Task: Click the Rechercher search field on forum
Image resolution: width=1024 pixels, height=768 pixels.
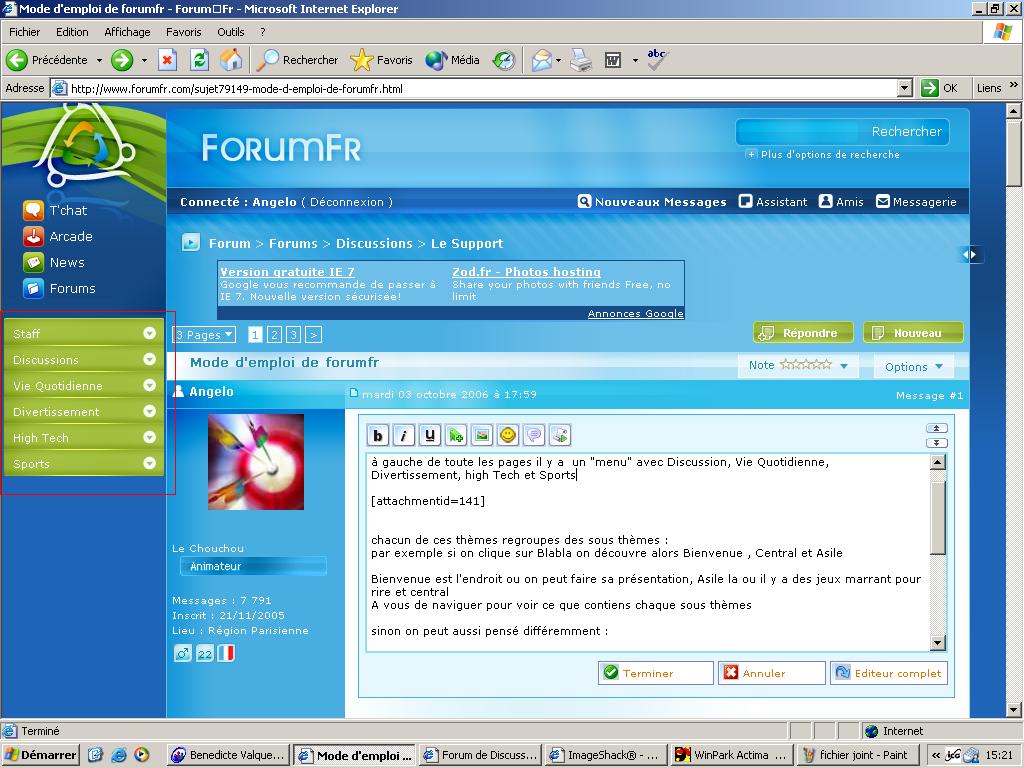Action: [800, 132]
